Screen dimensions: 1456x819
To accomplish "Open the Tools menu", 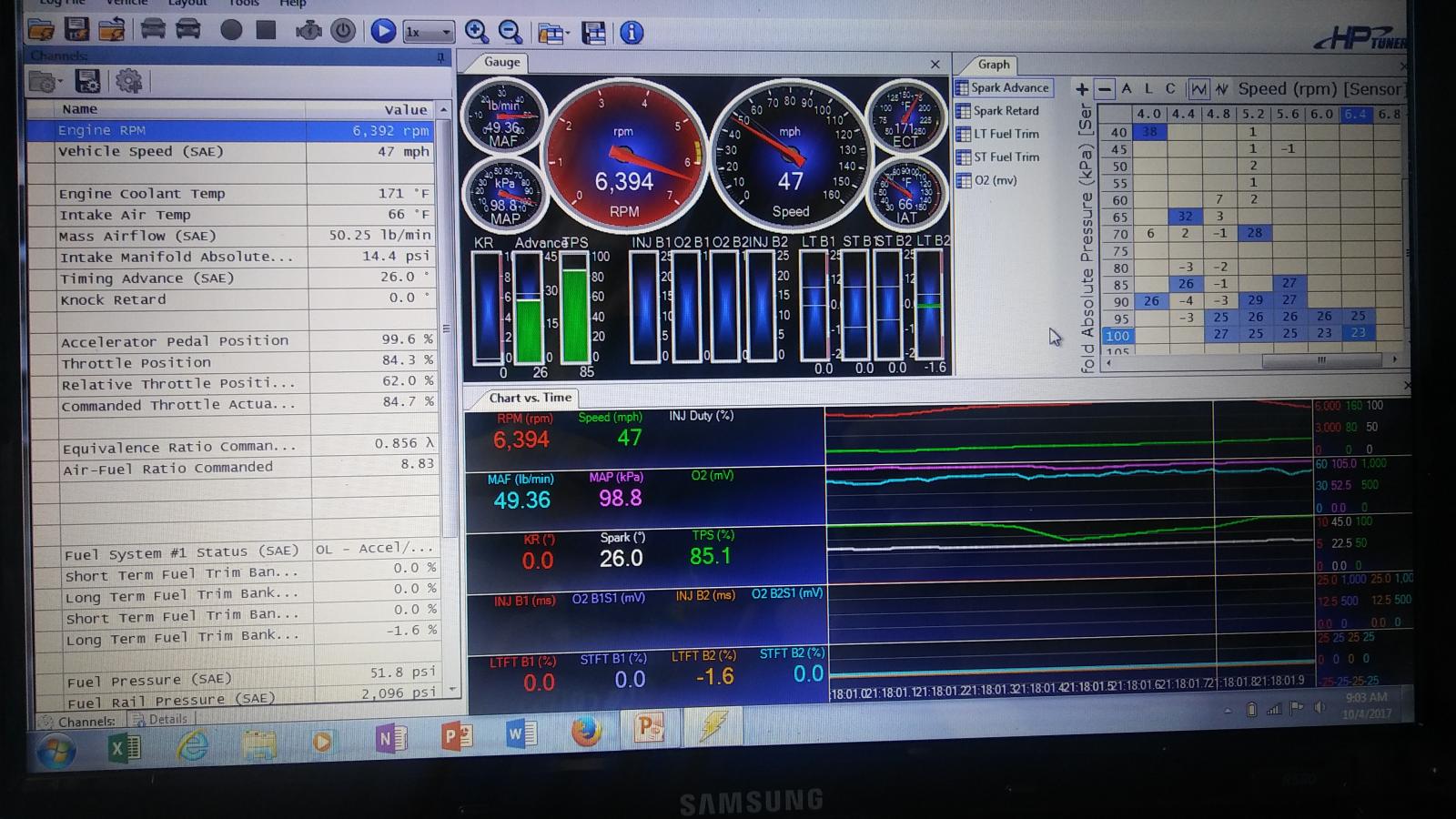I will click(243, 4).
